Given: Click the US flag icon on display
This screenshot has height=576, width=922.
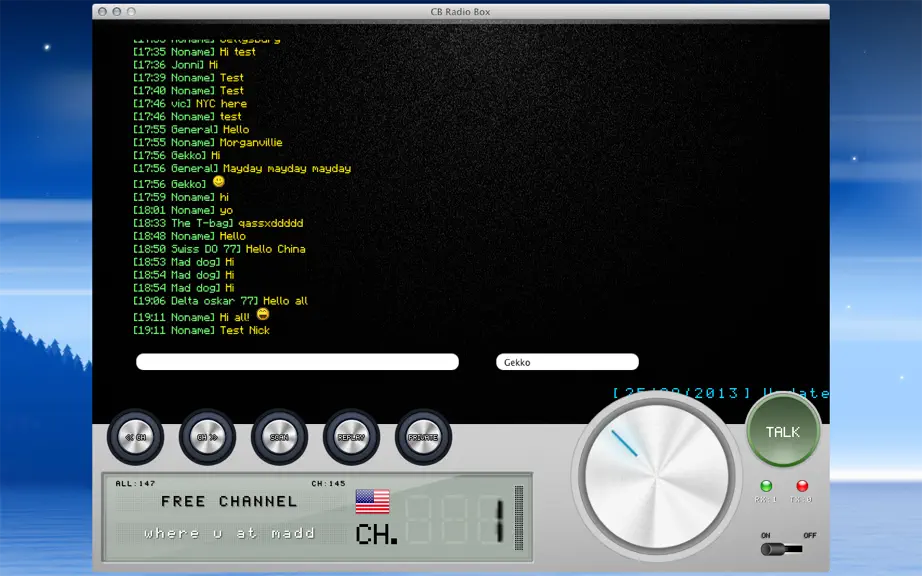Looking at the screenshot, I should tap(372, 502).
